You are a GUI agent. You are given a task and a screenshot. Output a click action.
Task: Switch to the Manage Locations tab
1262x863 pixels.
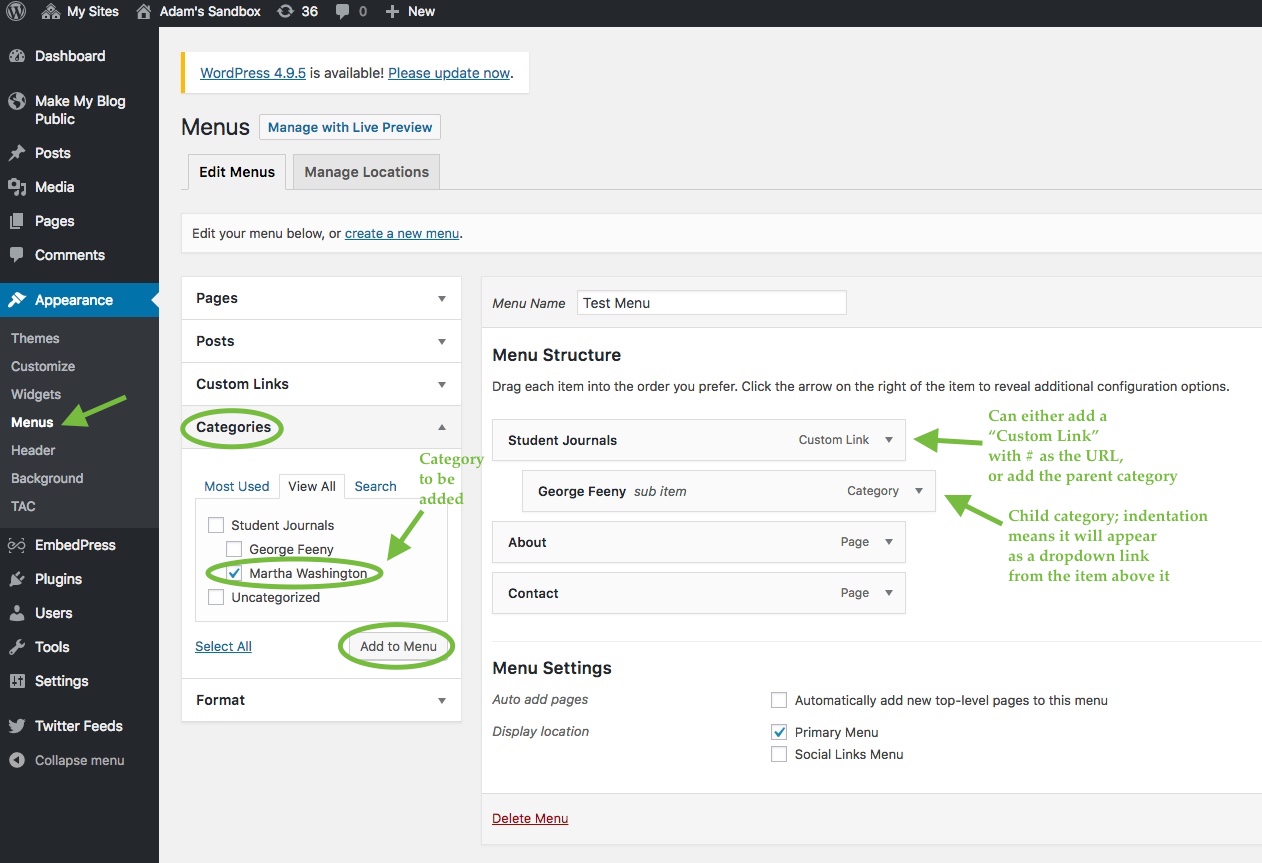[x=366, y=172]
